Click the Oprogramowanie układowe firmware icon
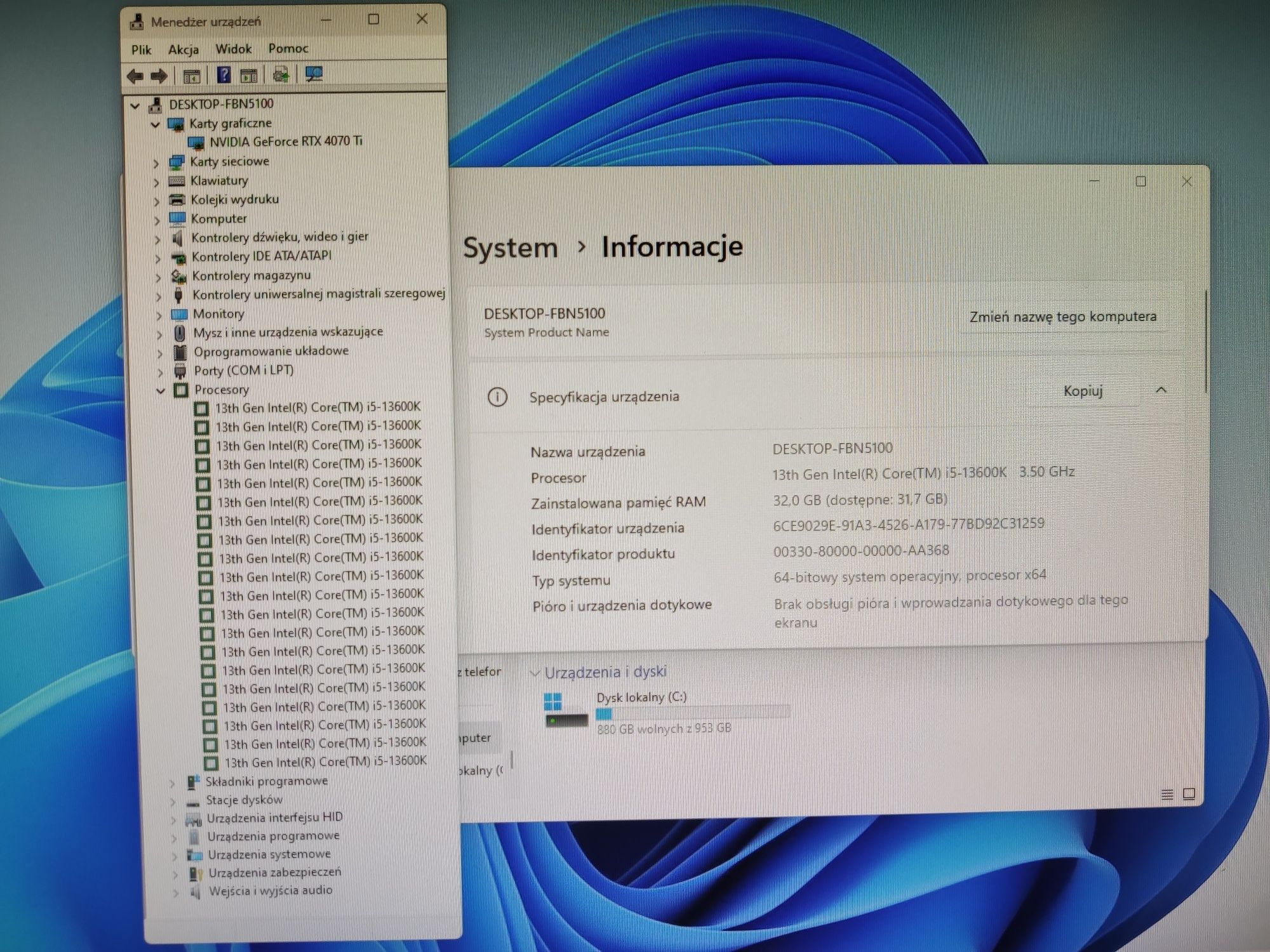 180,352
